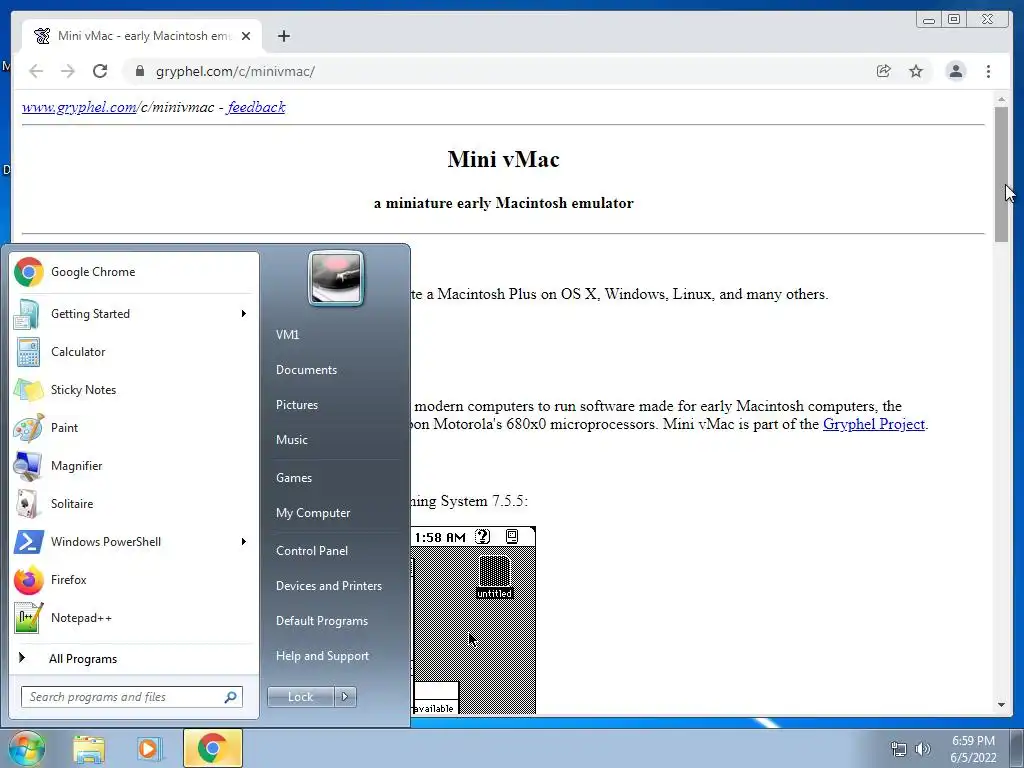The image size is (1024, 768).
Task: Open shutdown options arrow next to Lock
Action: pos(345,697)
